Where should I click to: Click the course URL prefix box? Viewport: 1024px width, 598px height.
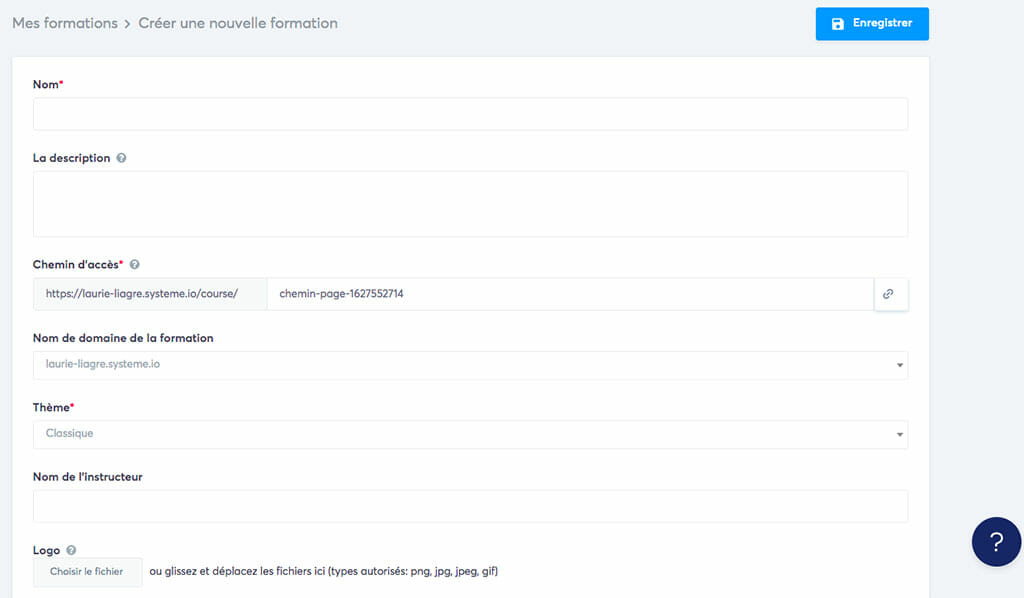click(150, 294)
